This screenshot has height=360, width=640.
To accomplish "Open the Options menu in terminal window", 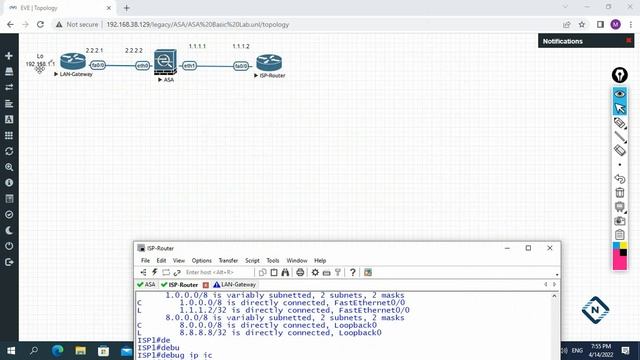I will (202, 260).
